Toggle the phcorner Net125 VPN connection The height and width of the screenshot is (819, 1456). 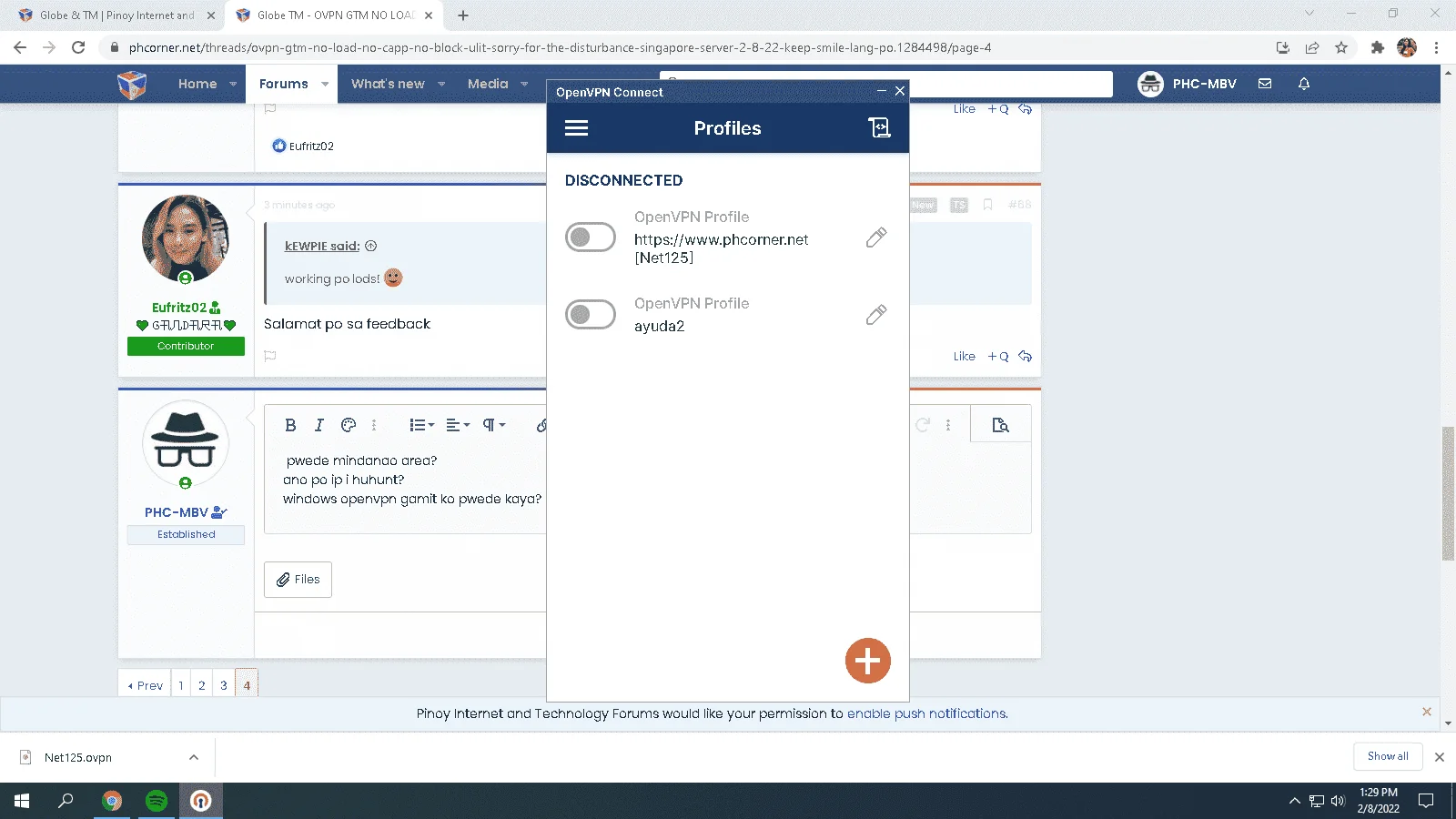pos(591,238)
